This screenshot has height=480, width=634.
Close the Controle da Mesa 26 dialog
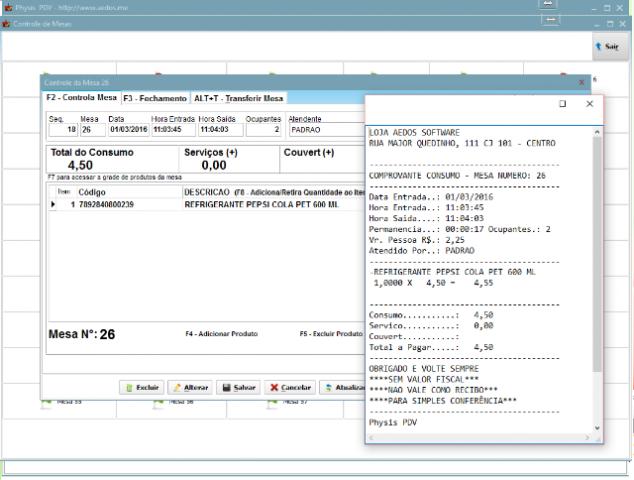click(581, 82)
